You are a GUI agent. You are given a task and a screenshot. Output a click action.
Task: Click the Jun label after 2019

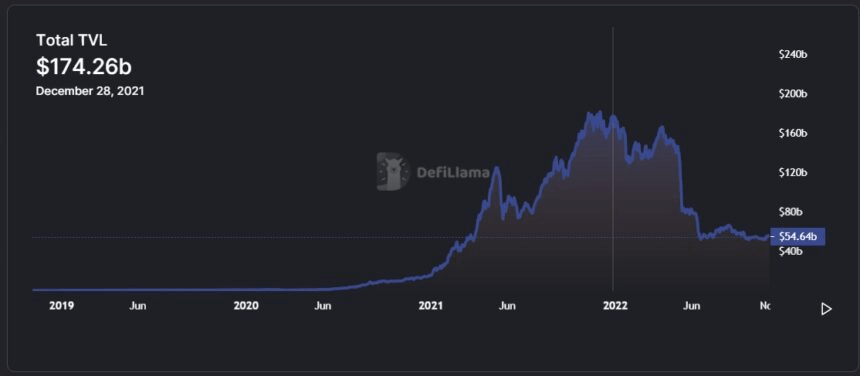[138, 306]
